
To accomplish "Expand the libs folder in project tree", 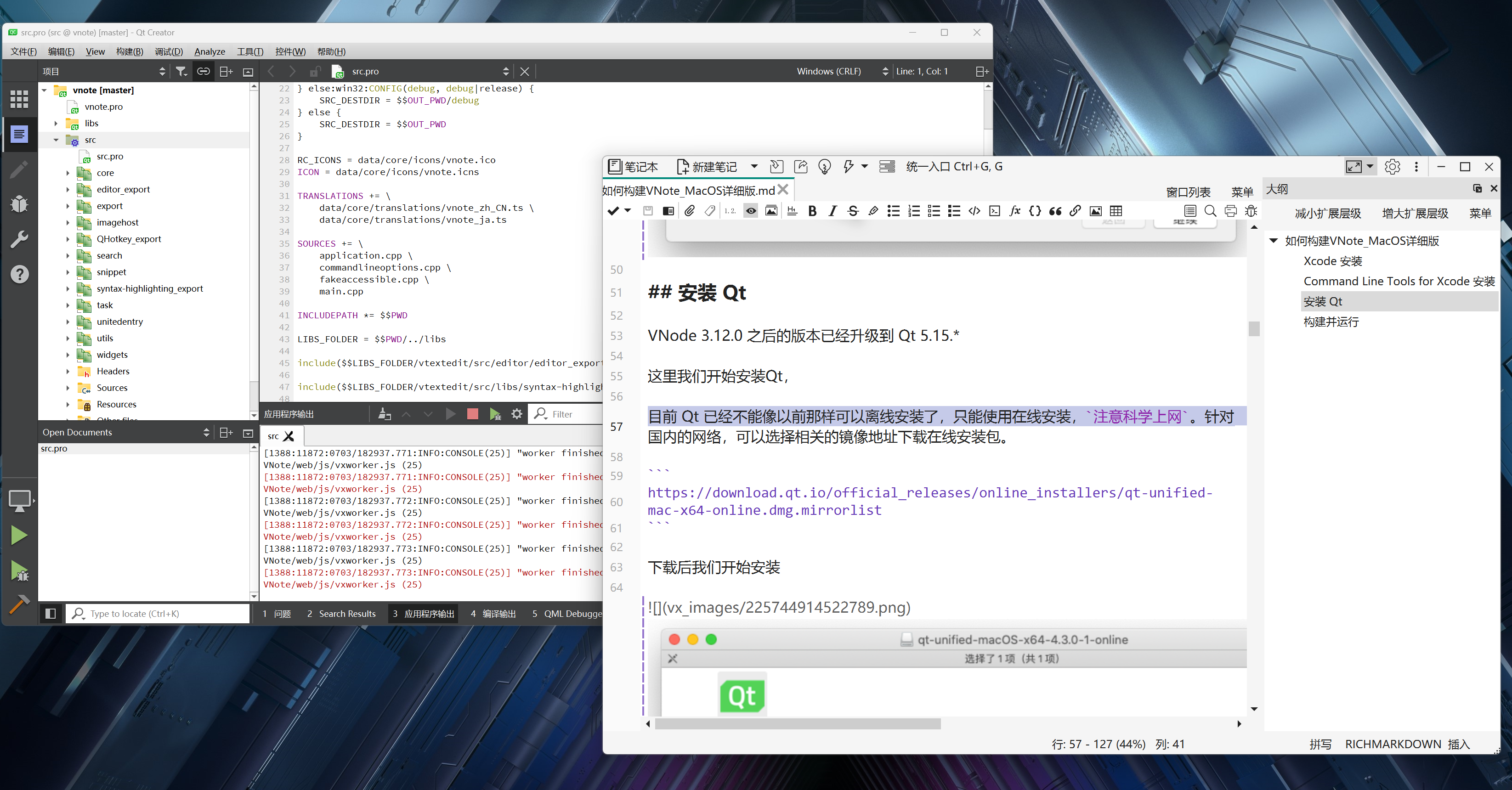I will tap(56, 123).
